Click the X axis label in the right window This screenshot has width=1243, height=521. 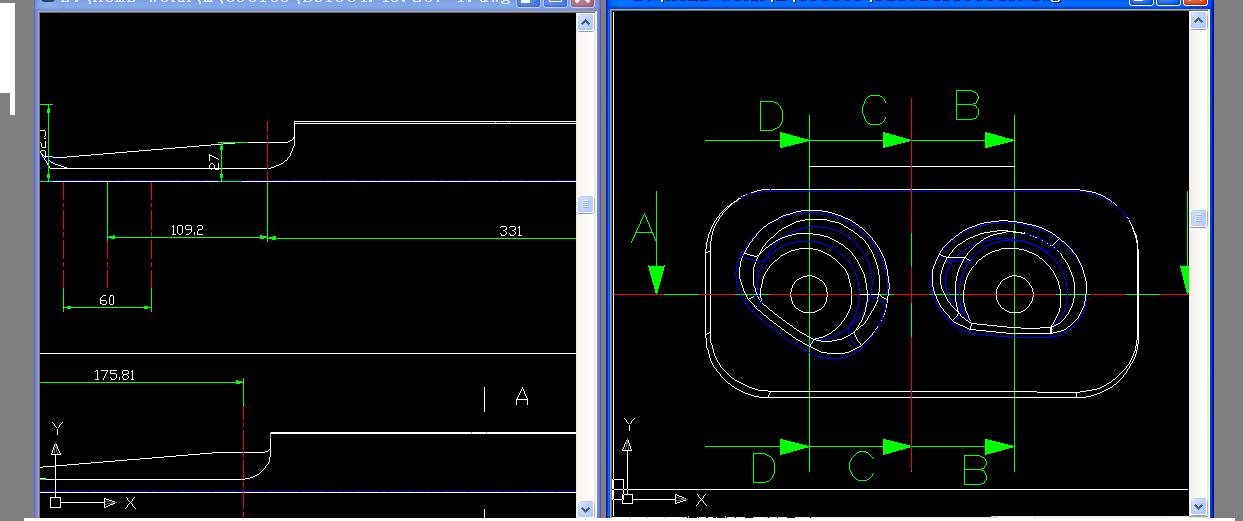click(701, 499)
